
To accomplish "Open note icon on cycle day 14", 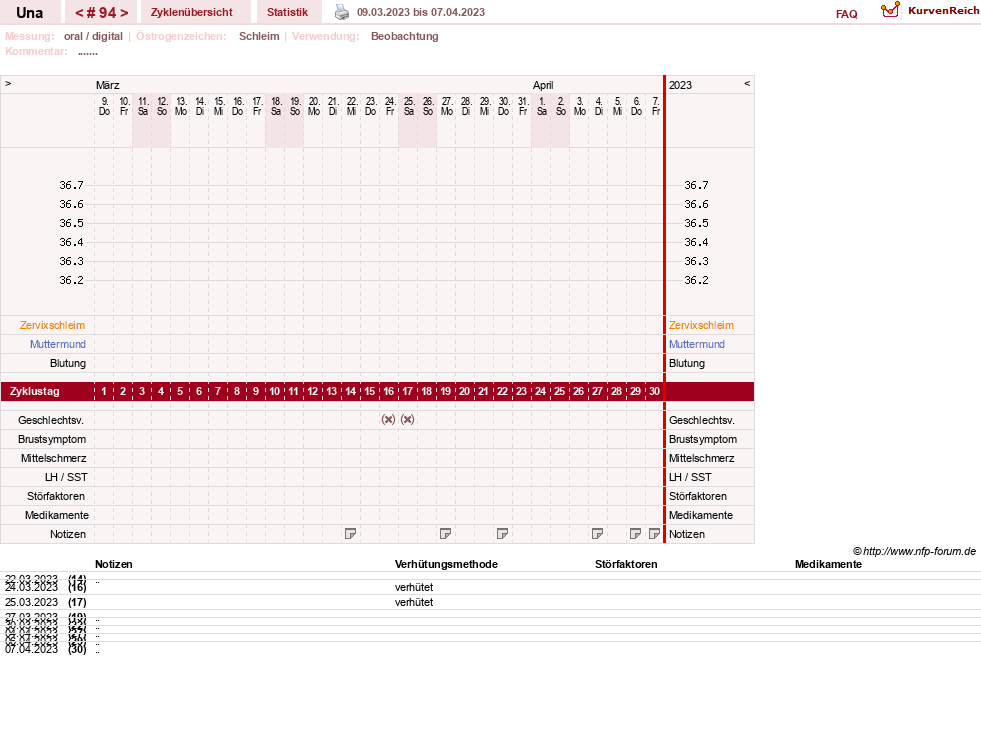I will click(350, 533).
